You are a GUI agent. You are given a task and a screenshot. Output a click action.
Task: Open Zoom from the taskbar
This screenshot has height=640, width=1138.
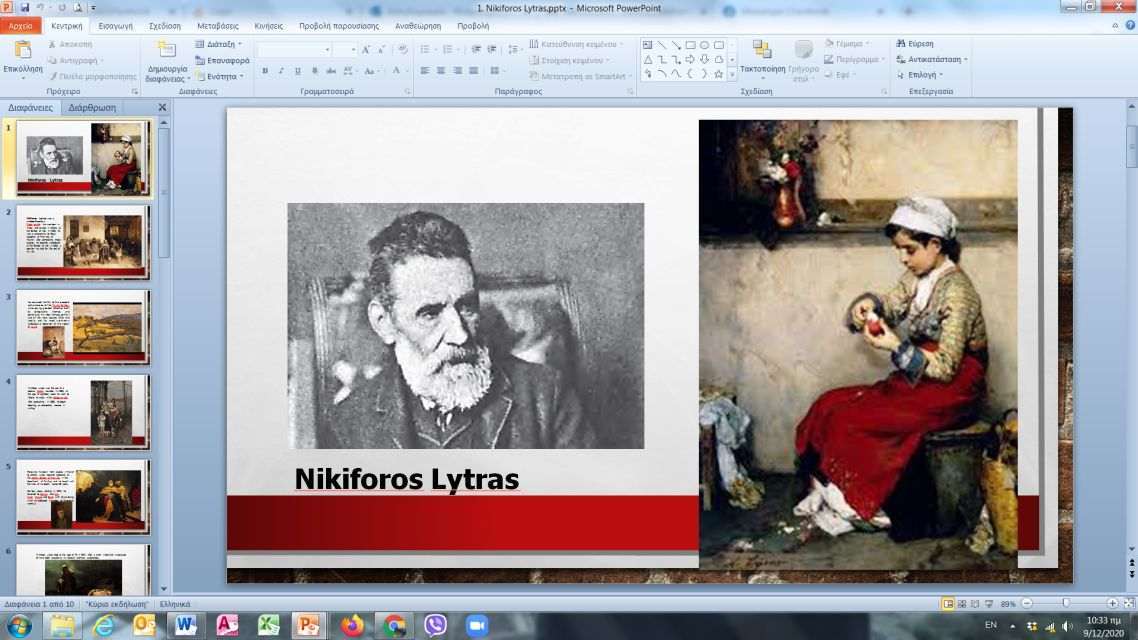[477, 625]
